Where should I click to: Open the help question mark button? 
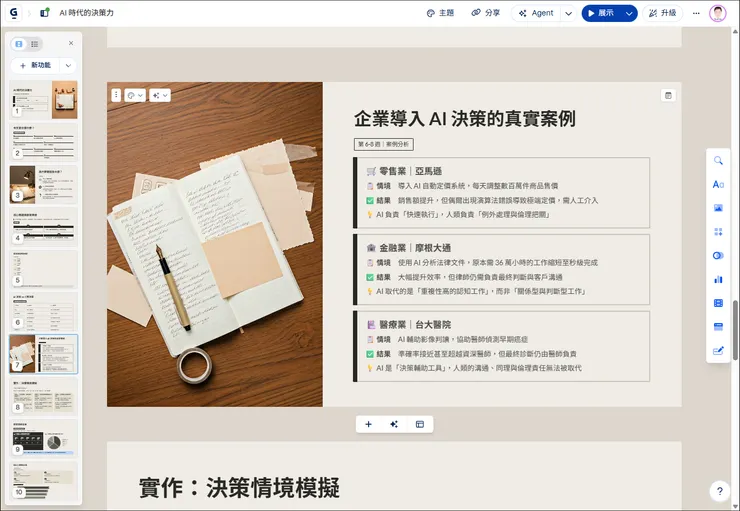[719, 491]
